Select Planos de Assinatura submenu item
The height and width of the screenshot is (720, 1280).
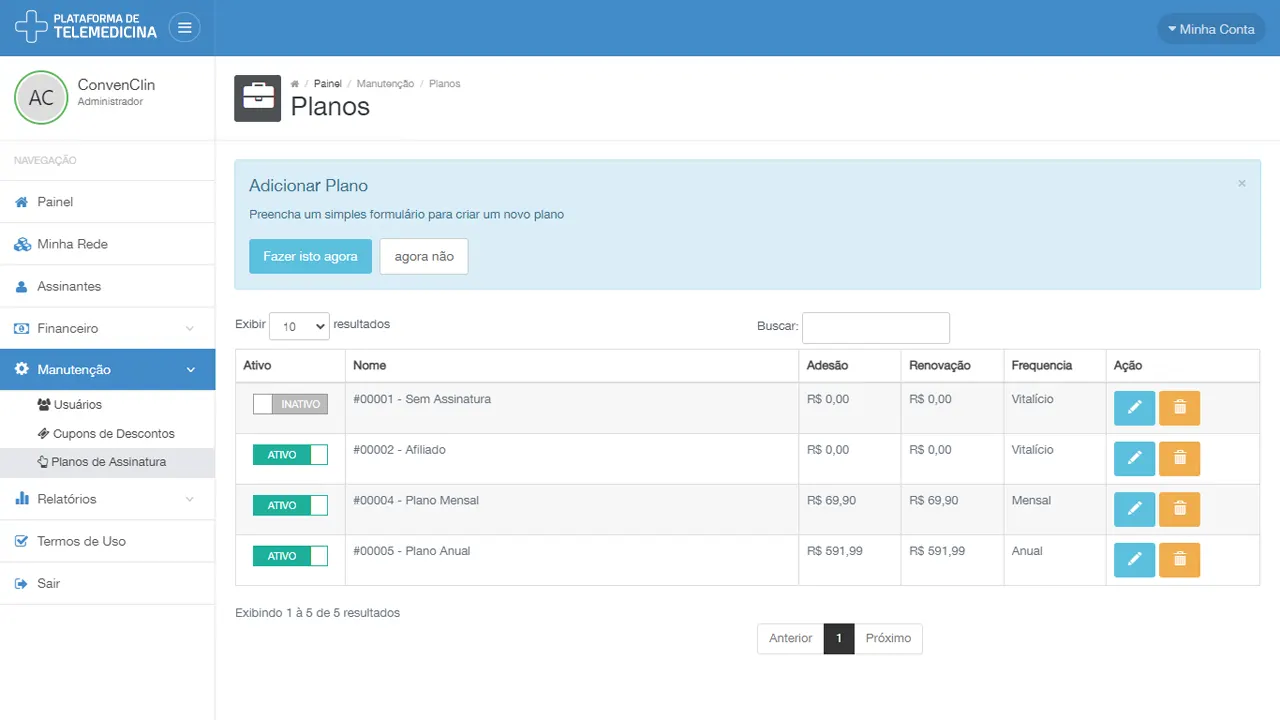coord(107,462)
